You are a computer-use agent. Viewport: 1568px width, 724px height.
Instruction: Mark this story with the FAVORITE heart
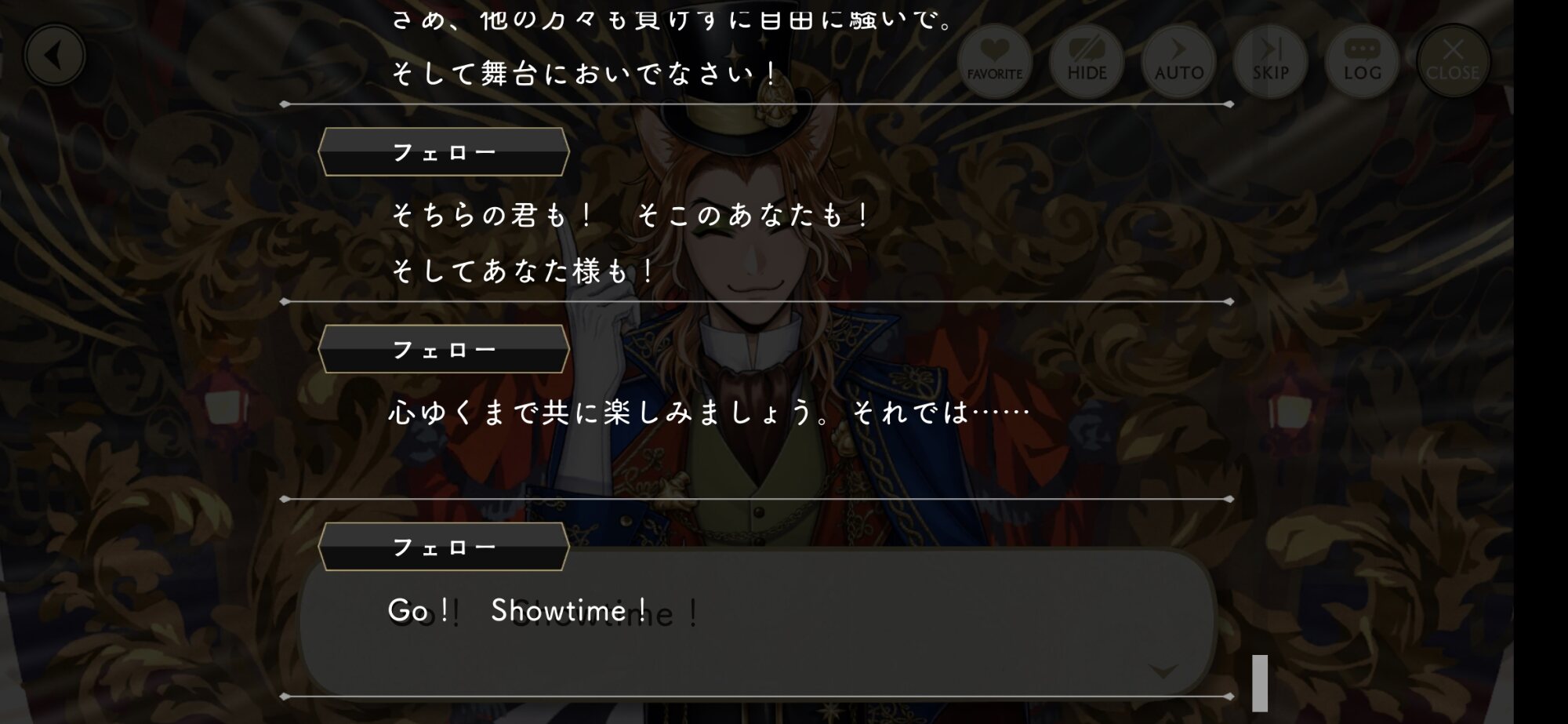994,61
